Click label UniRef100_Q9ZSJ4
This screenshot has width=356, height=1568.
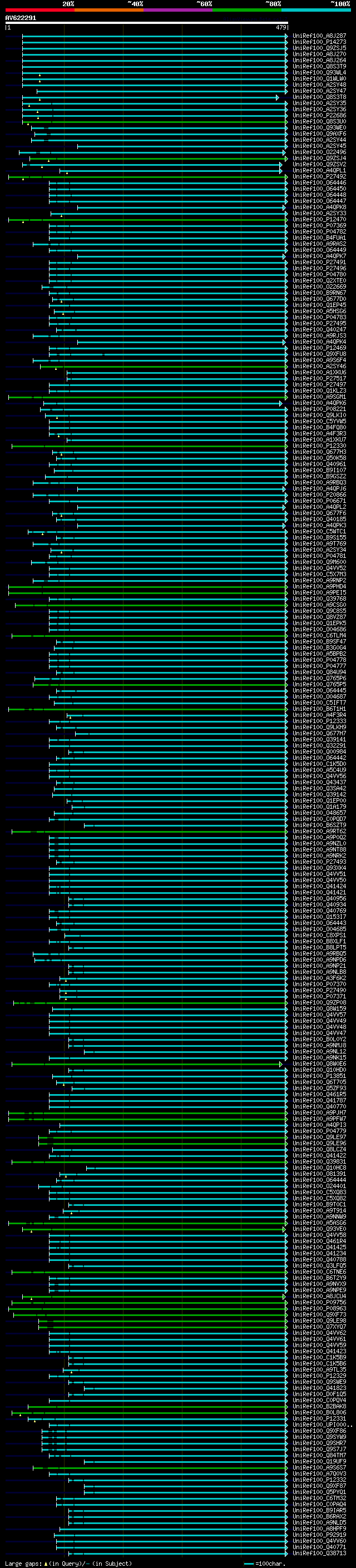coord(319,159)
